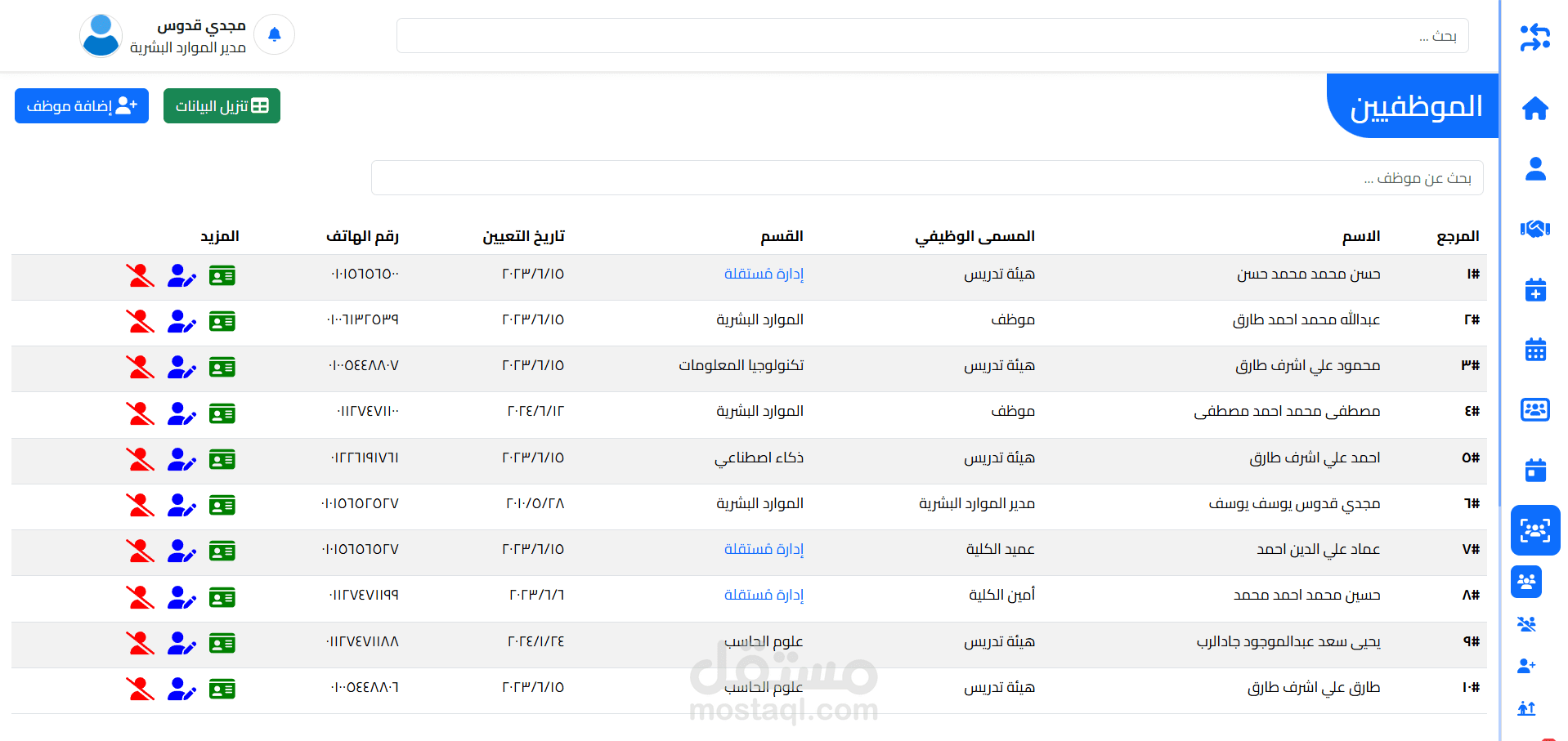
Task: Open the calendar-plus sidebar icon
Action: pos(1535,289)
